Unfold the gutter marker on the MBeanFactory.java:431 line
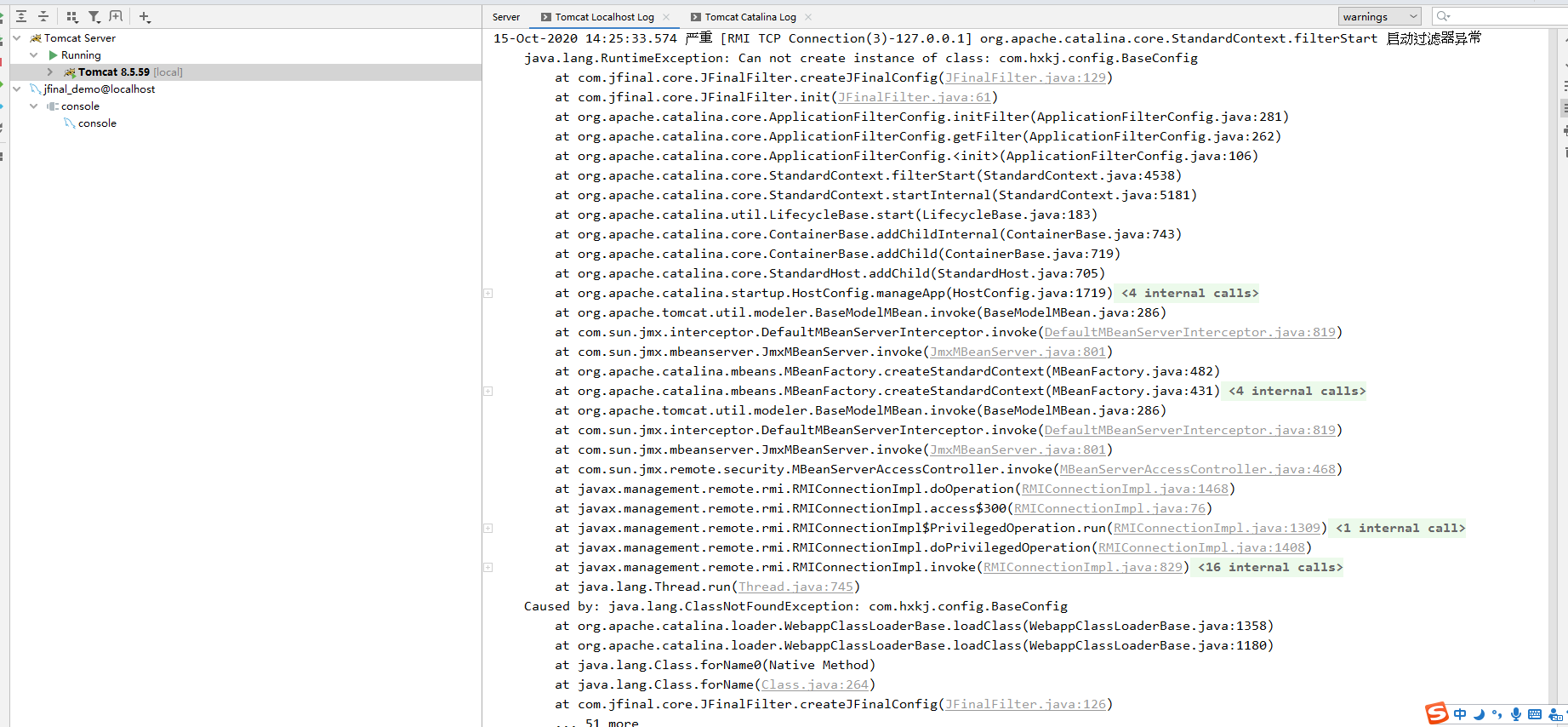The height and width of the screenshot is (727, 1568). click(x=488, y=391)
